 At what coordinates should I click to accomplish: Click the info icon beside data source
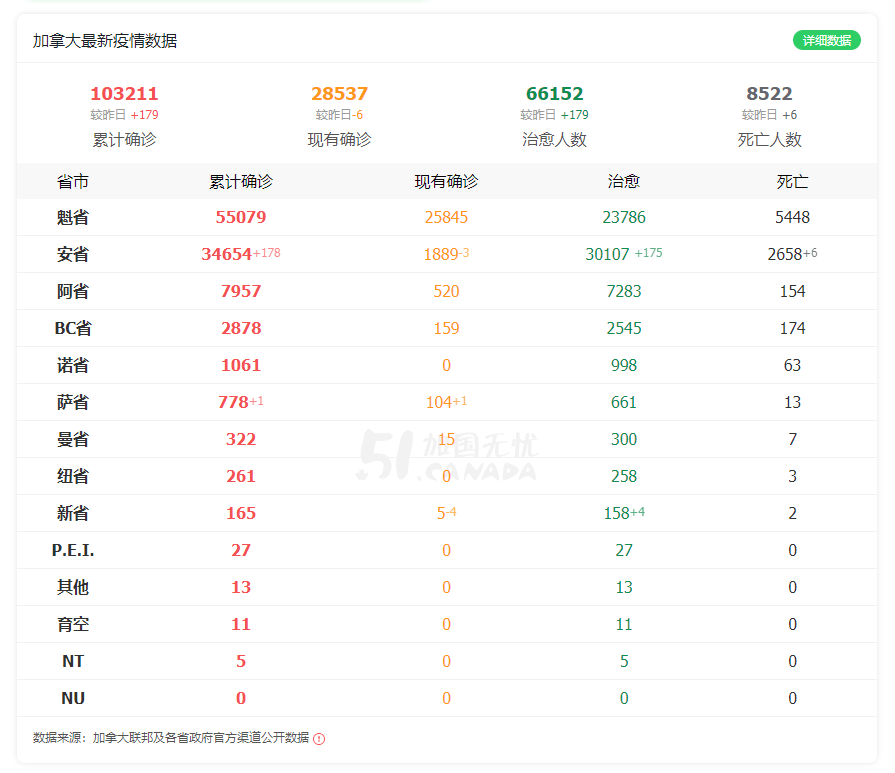tap(319, 739)
